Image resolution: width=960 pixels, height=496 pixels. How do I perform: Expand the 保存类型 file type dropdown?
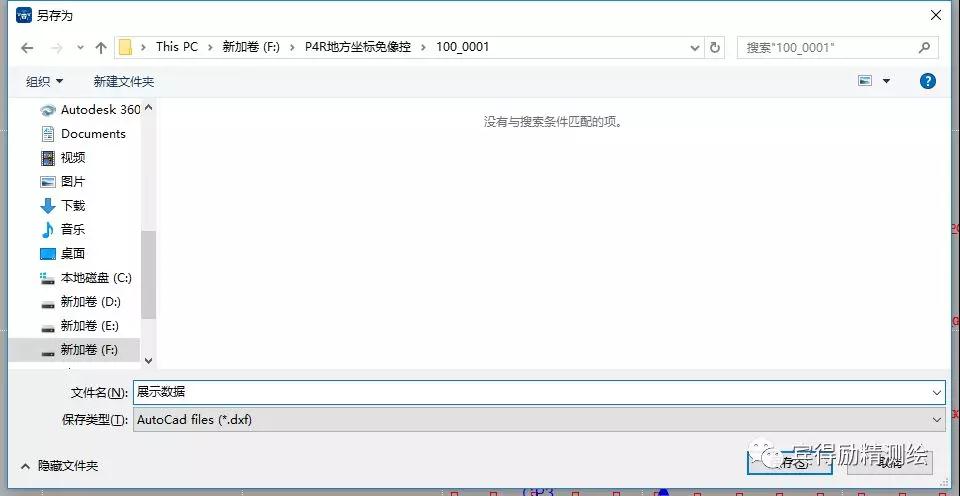pos(936,420)
